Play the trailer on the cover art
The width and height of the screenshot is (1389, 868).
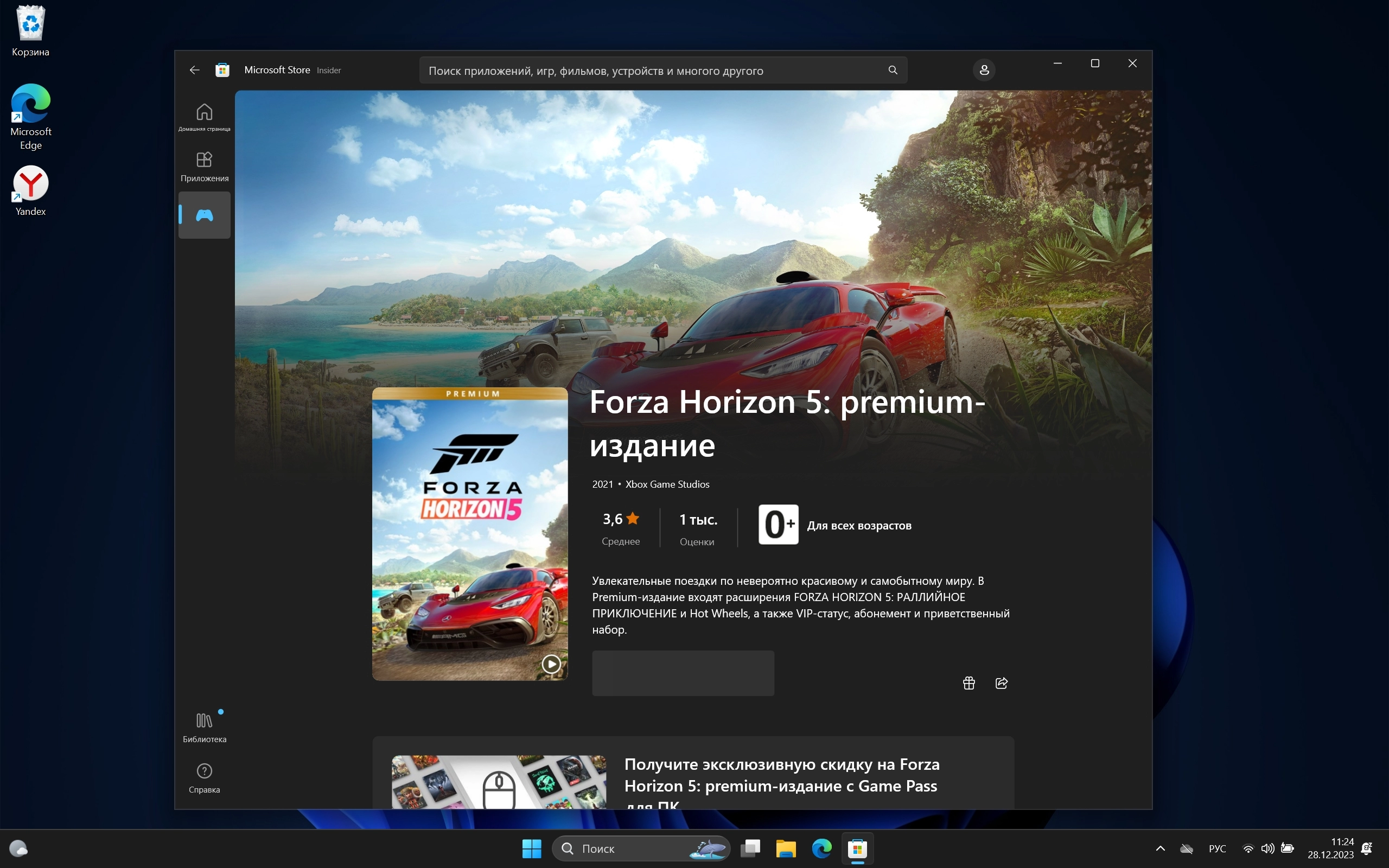(x=551, y=664)
